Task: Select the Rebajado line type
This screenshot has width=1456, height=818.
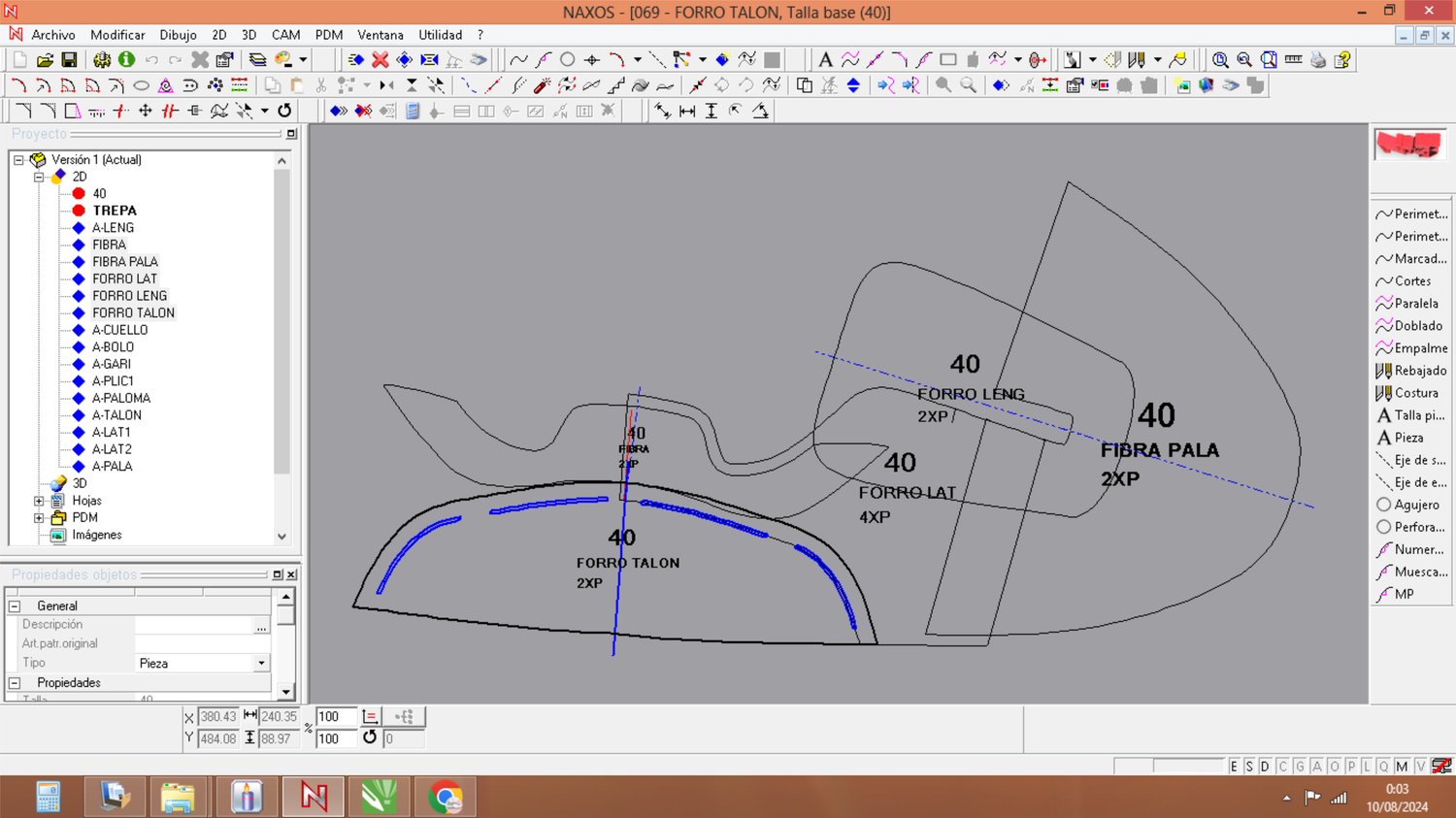Action: pos(1411,371)
